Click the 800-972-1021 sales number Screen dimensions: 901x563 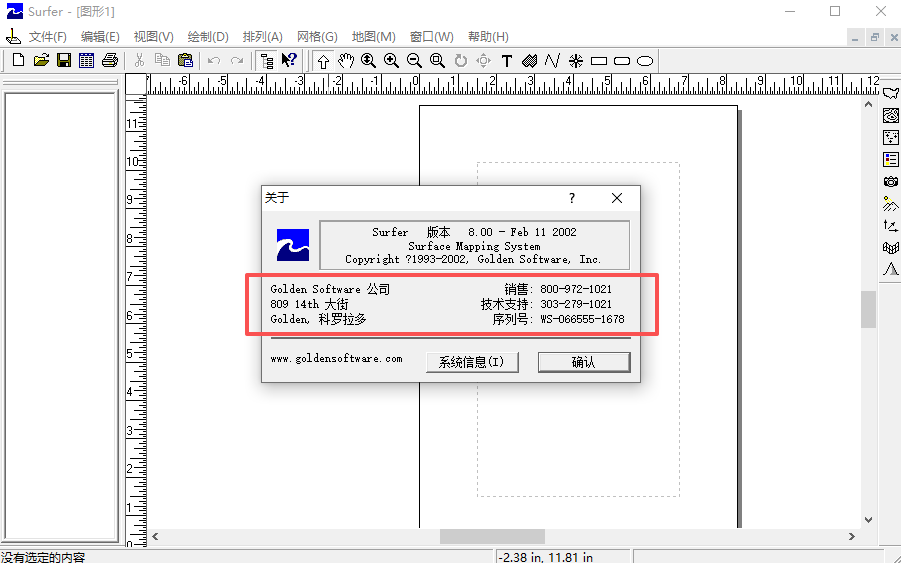coord(576,289)
